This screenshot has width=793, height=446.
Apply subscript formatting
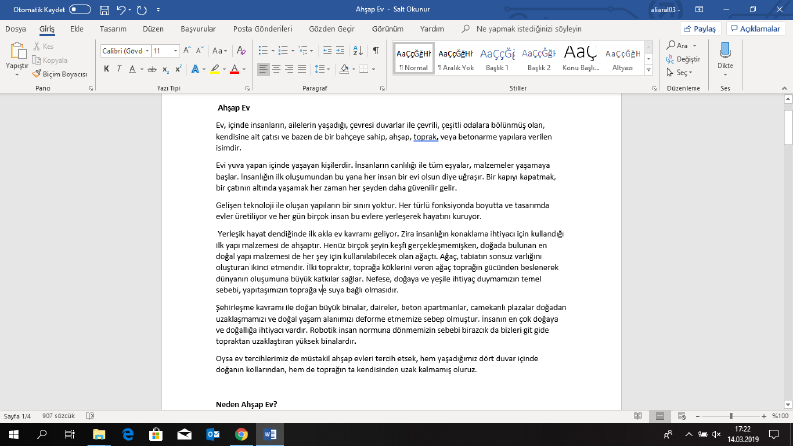[x=165, y=69]
